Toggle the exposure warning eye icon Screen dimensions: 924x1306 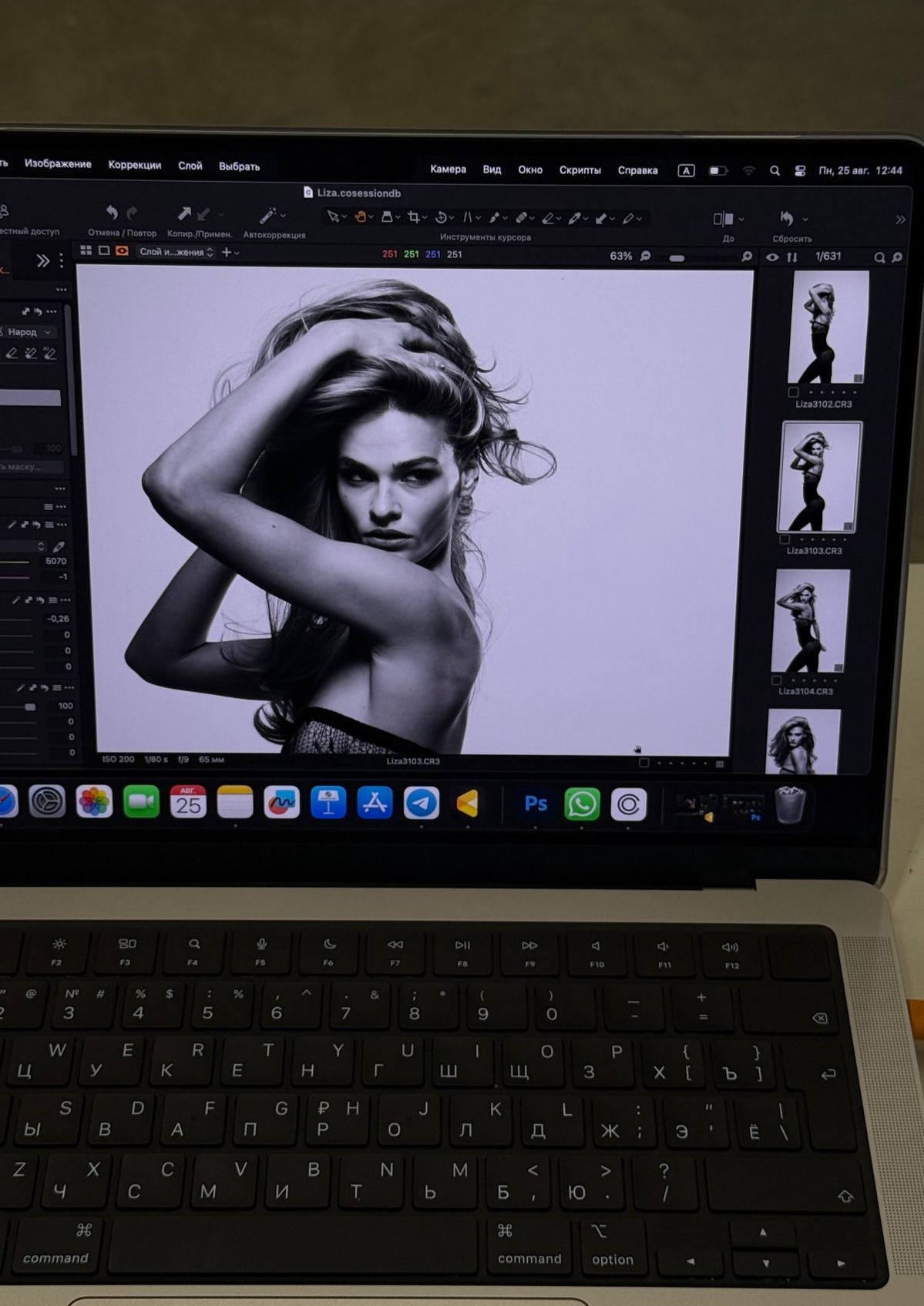coord(122,251)
